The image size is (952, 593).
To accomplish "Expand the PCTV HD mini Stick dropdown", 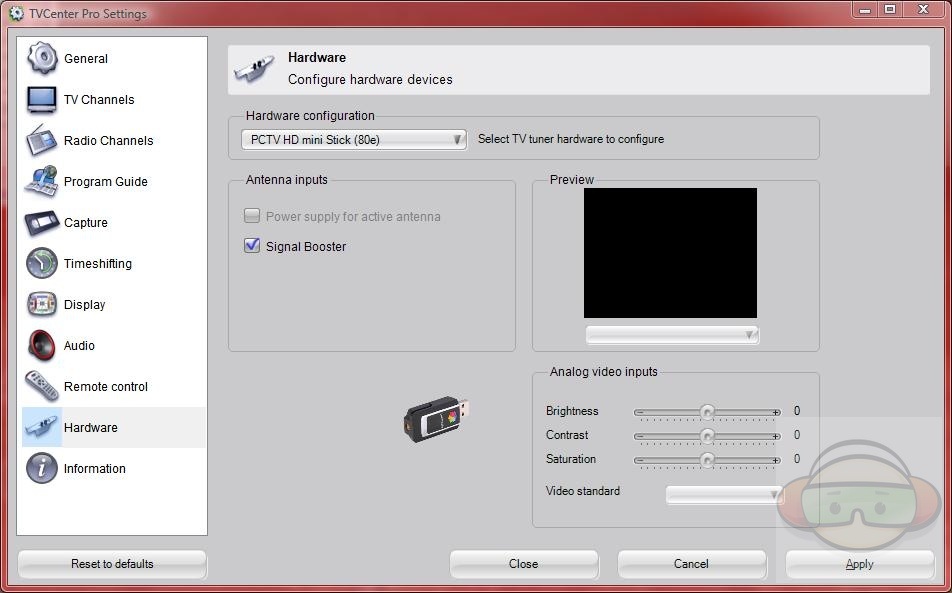I will (x=354, y=140).
